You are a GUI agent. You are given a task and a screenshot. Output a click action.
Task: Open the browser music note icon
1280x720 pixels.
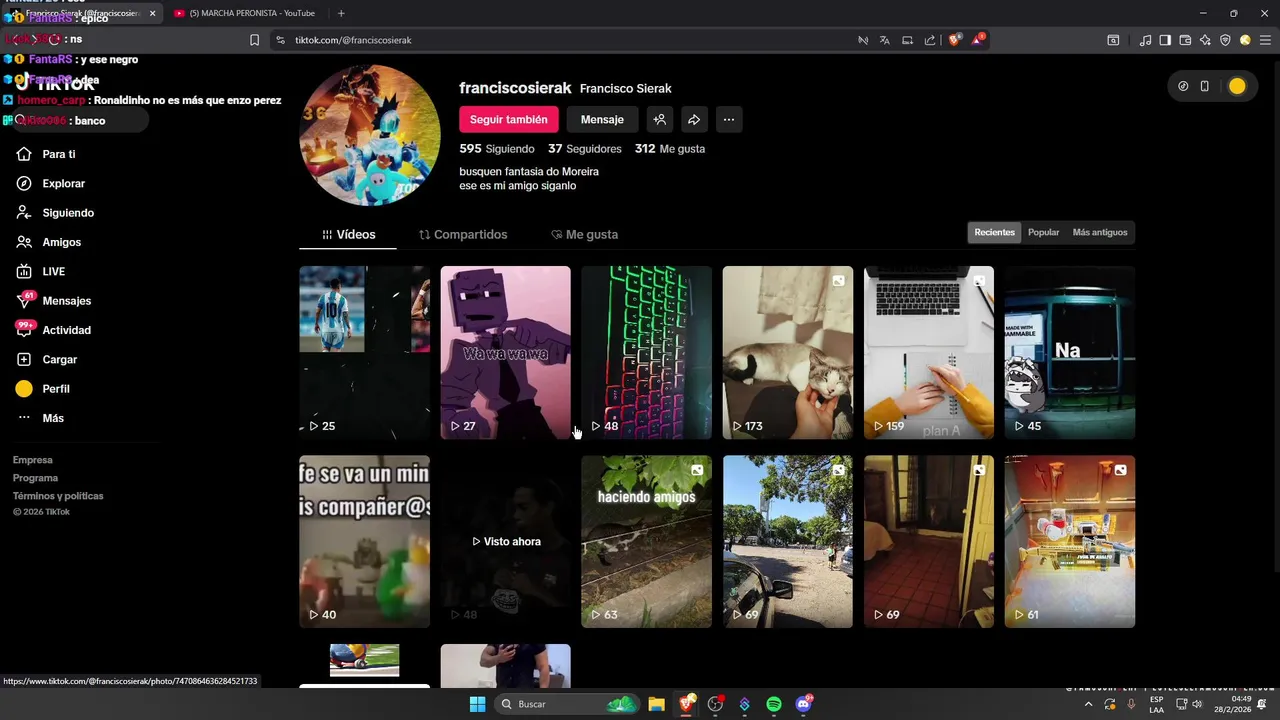point(1145,40)
